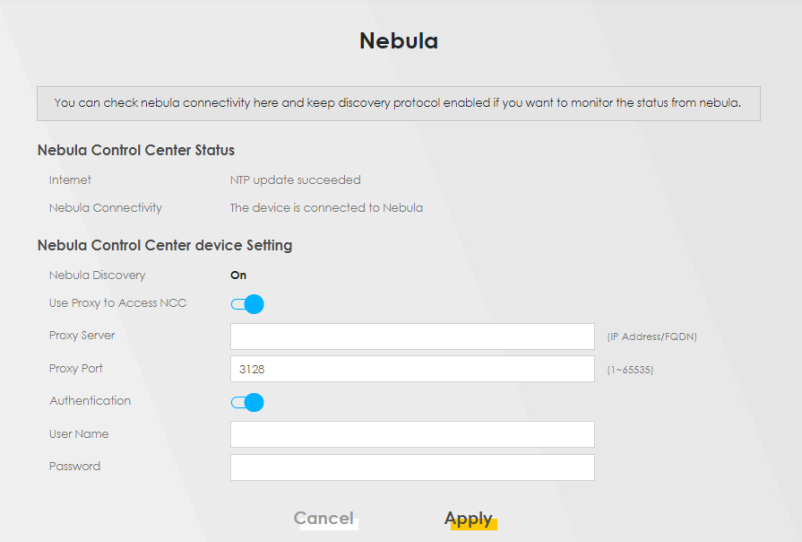
Task: Click the NTP update succeeded status text
Action: point(295,180)
